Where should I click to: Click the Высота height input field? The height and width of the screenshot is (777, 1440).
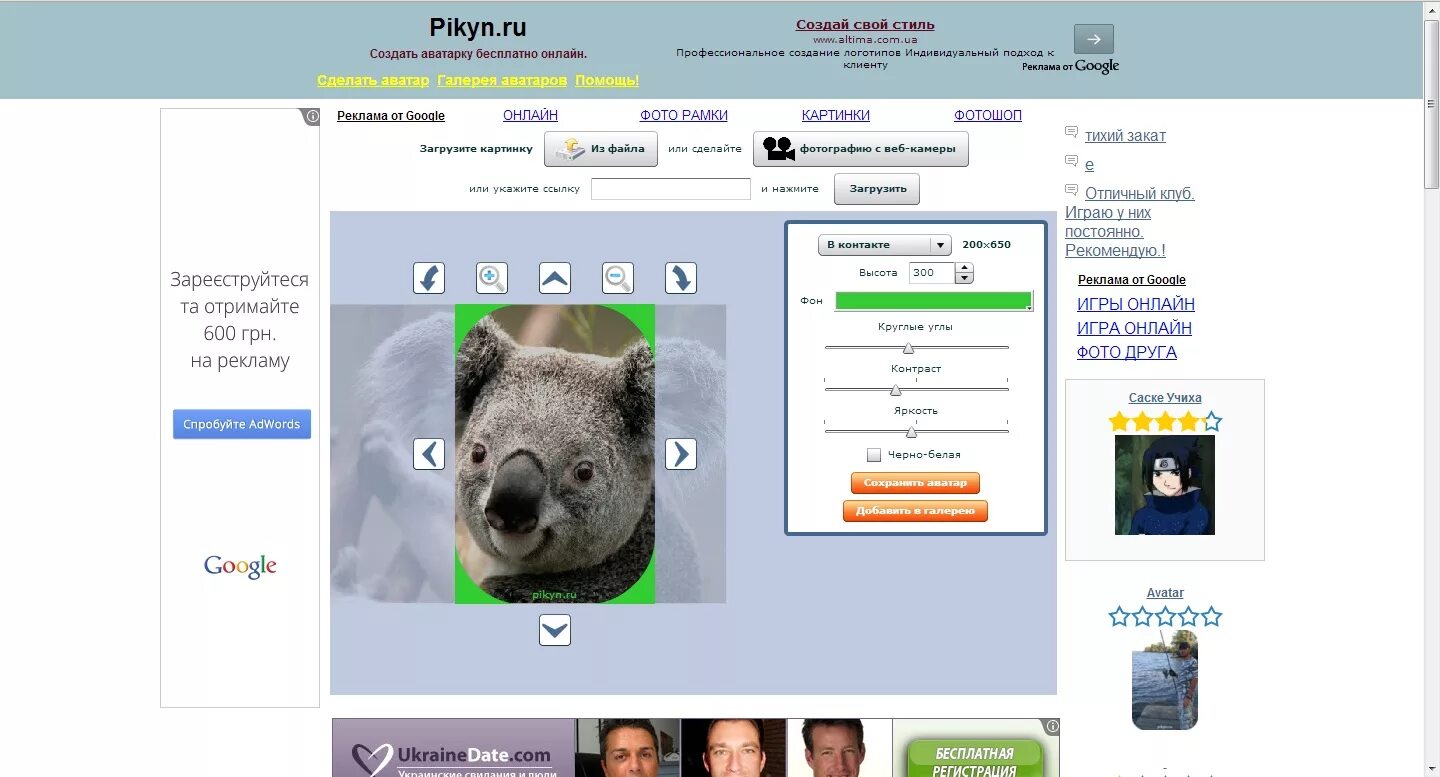(x=932, y=273)
